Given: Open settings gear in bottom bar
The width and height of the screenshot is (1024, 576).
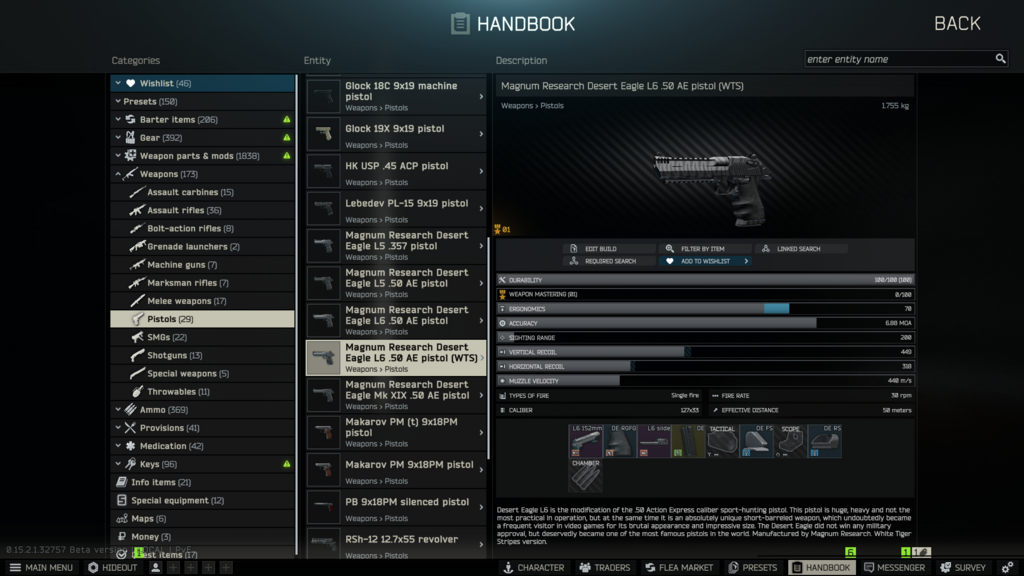Looking at the screenshot, I should (1007, 567).
